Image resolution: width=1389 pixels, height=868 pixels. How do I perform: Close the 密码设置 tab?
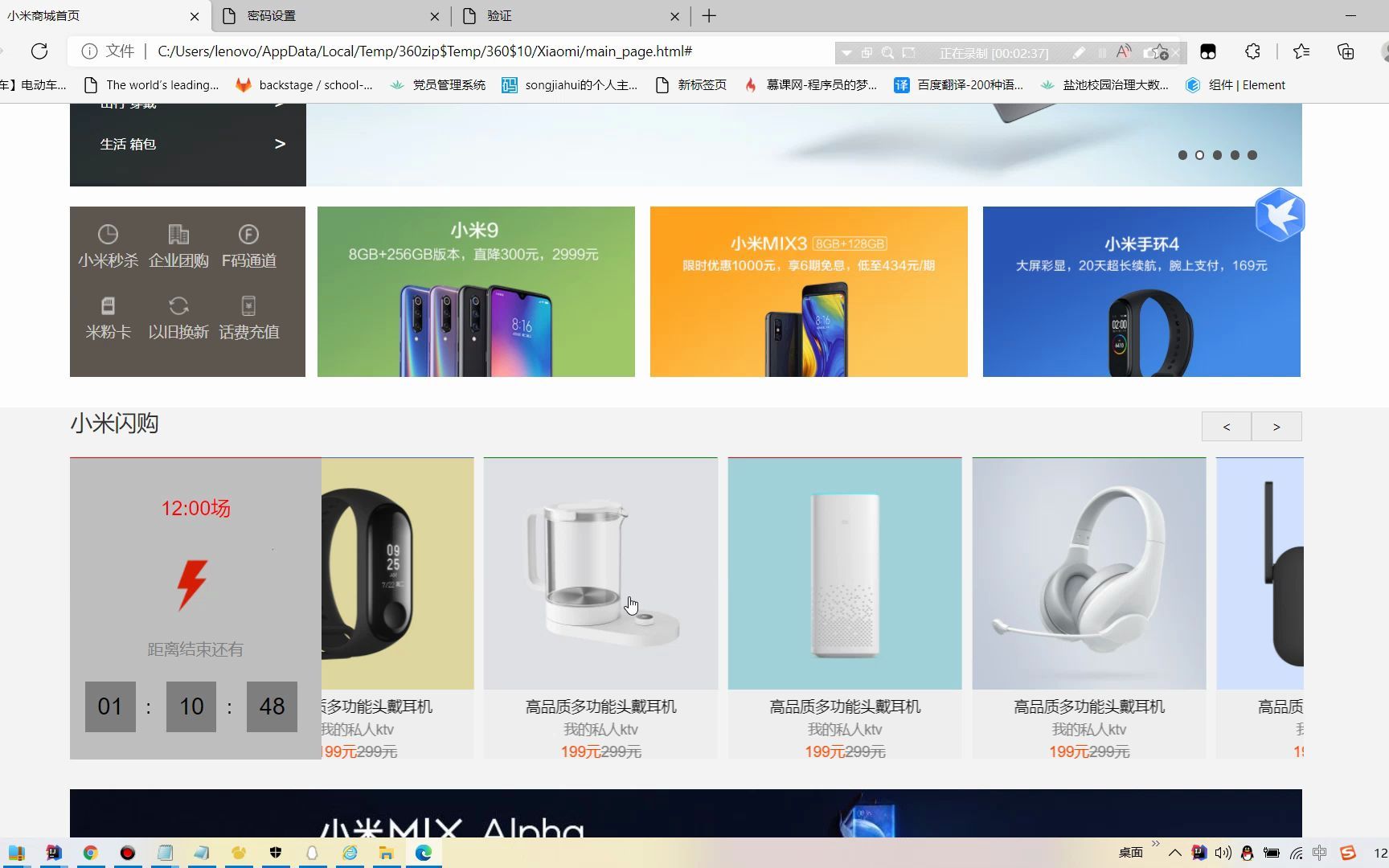[435, 16]
